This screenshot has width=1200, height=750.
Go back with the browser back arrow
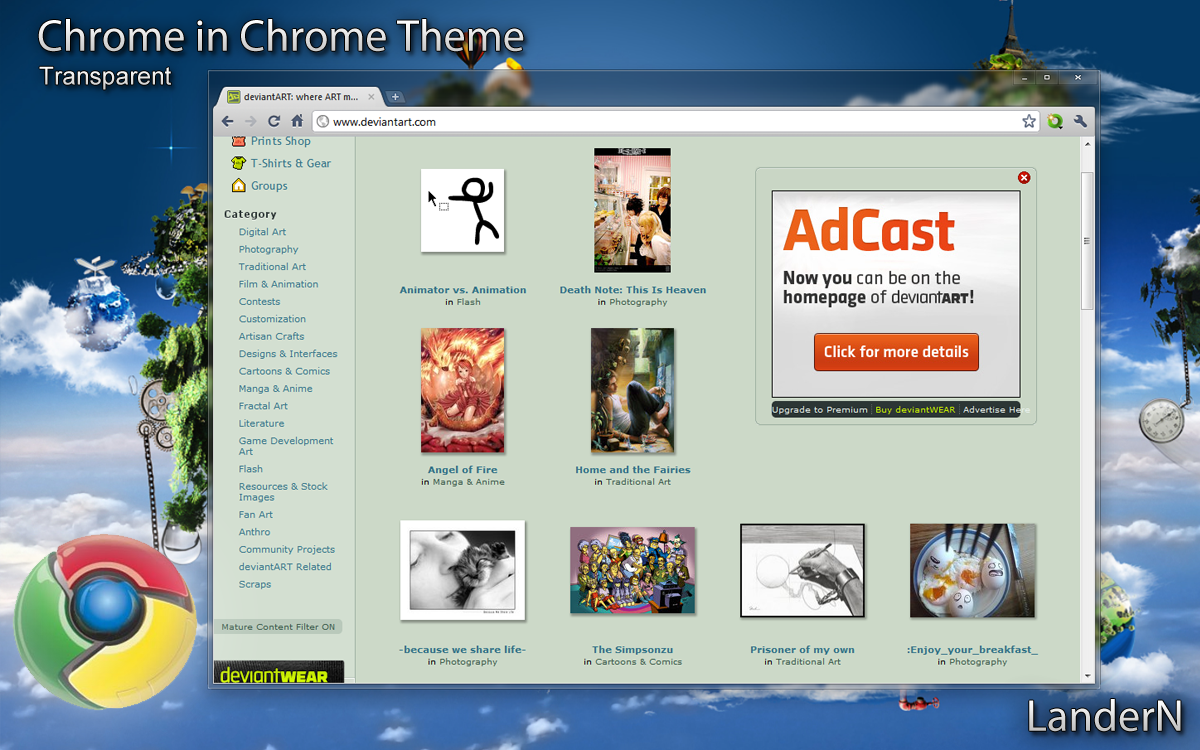point(228,121)
